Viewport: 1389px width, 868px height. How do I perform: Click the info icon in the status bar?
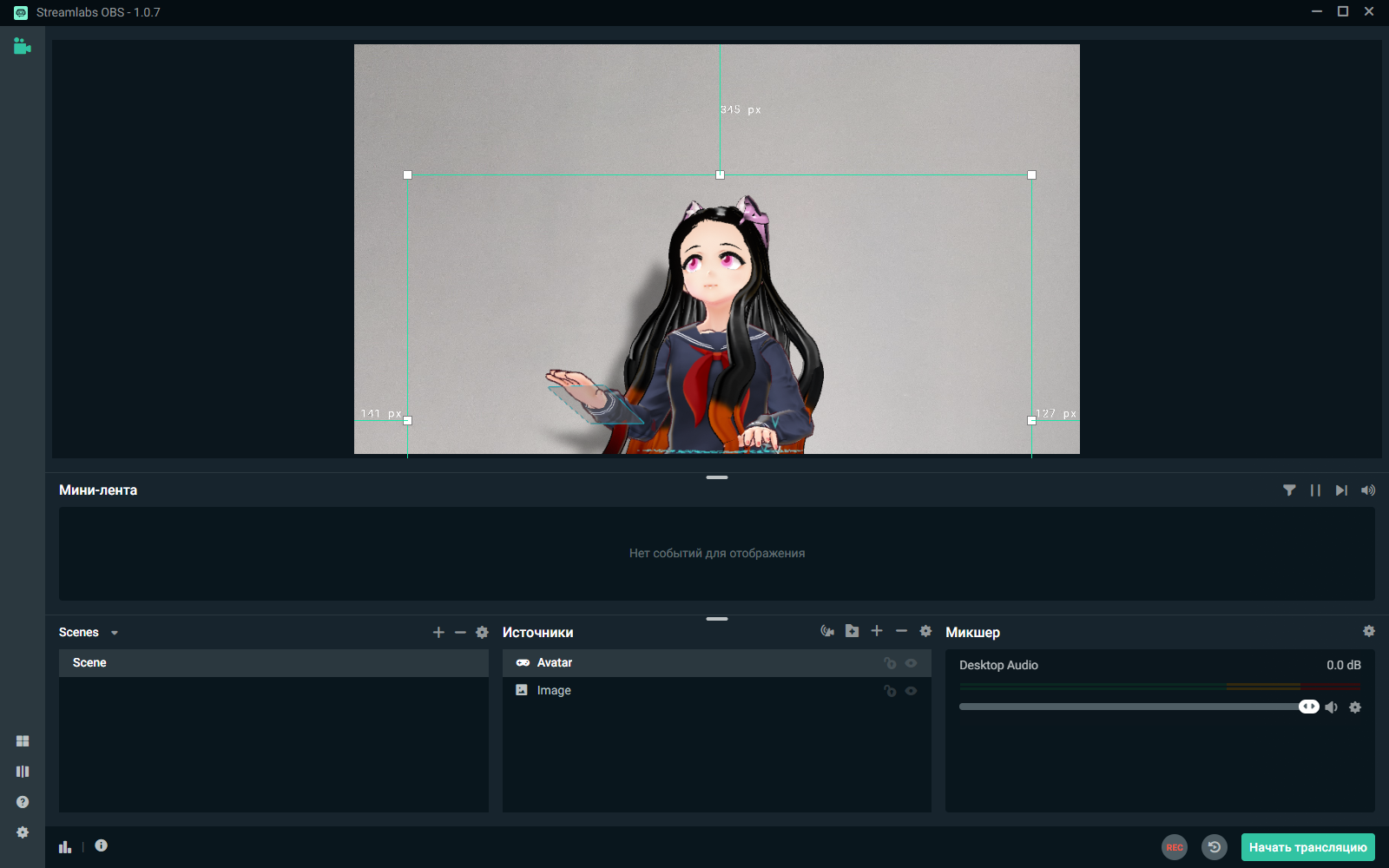point(102,845)
